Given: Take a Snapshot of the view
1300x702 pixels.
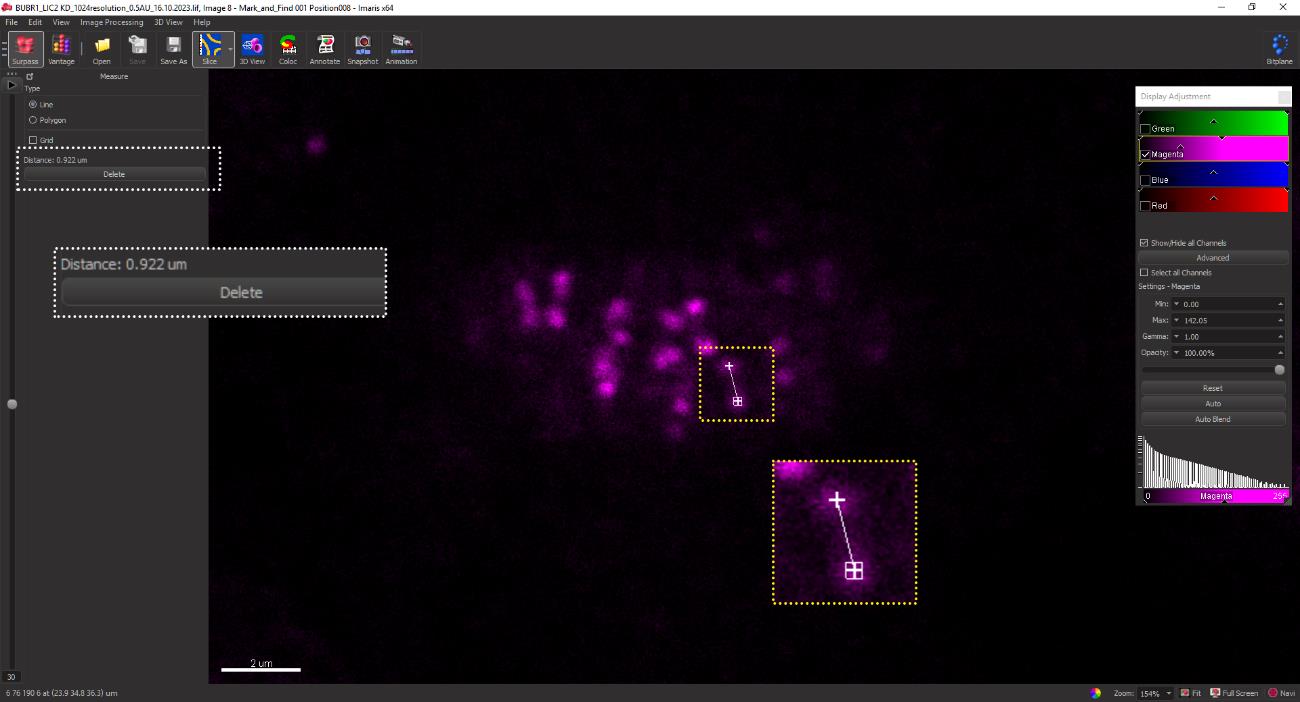Looking at the screenshot, I should (363, 49).
